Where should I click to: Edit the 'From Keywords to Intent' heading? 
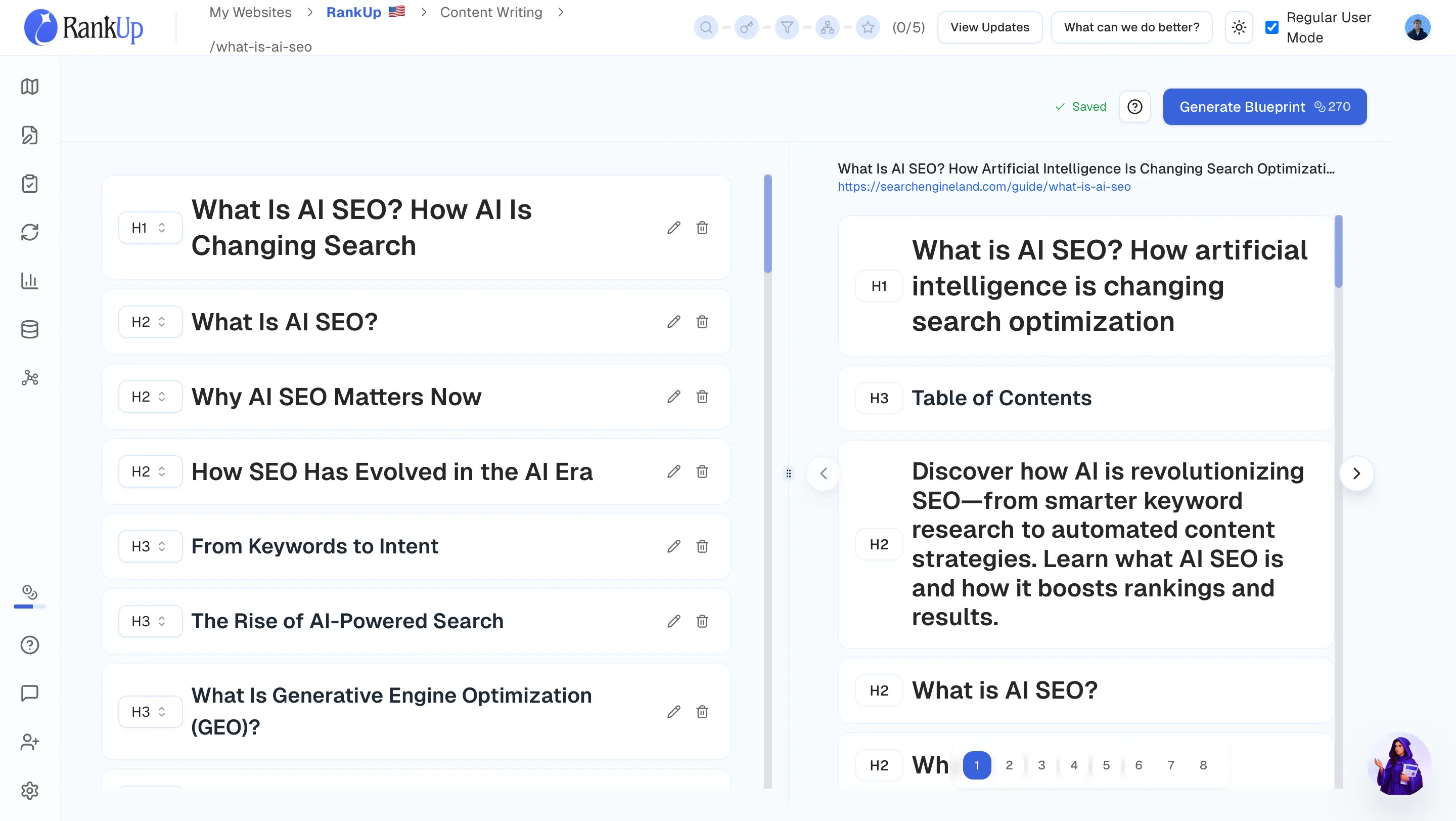pos(673,546)
